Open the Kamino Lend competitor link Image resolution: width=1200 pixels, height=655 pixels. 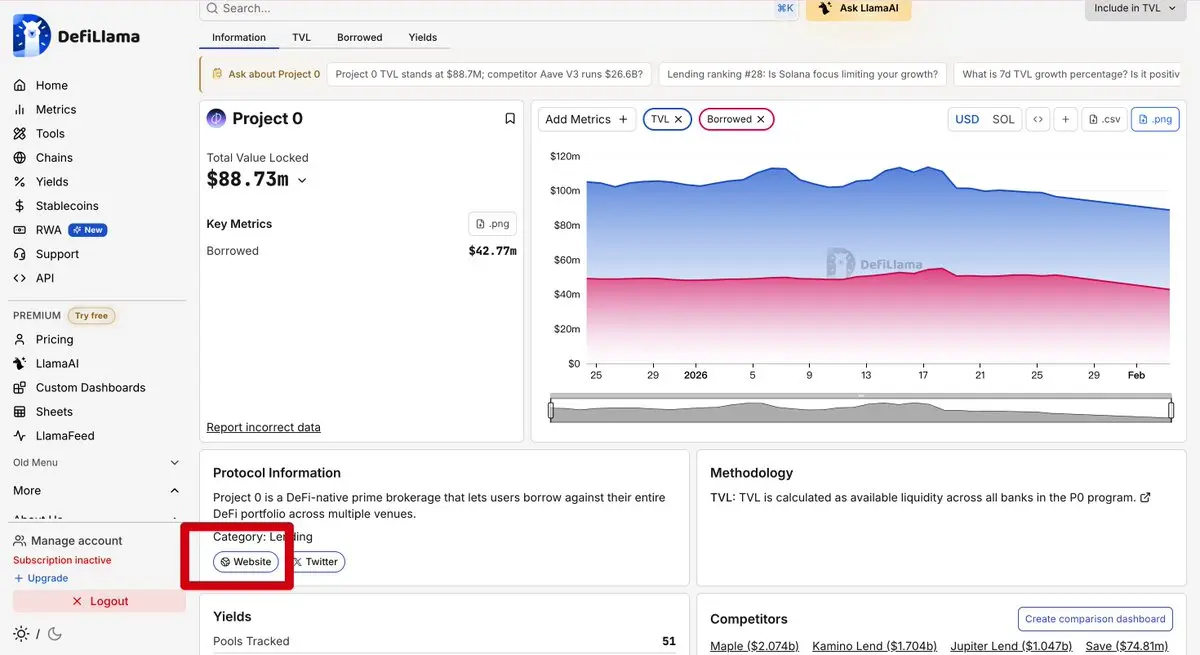click(x=874, y=646)
